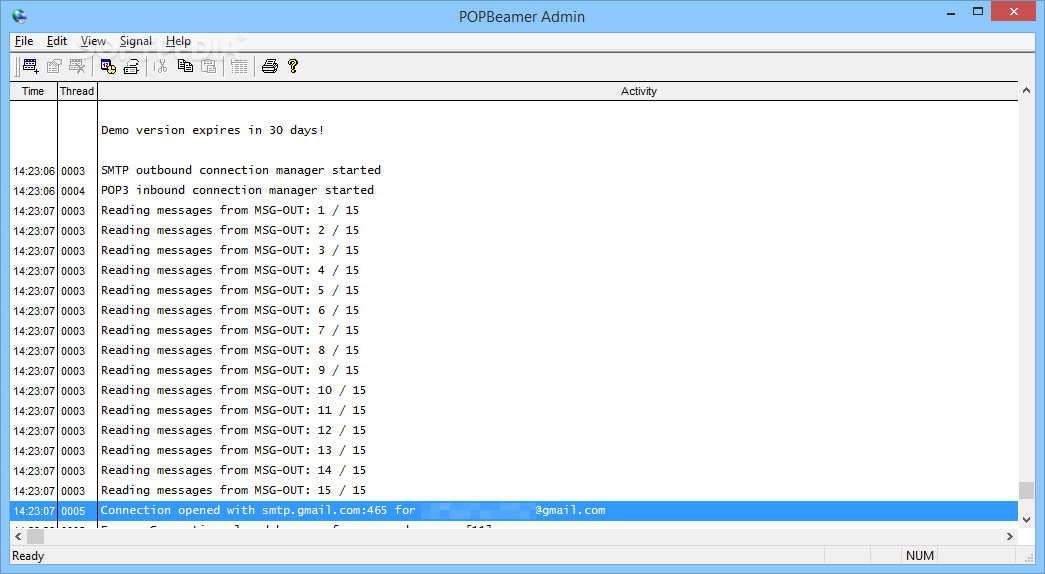Click the window resize grip in status bar corner
The height and width of the screenshot is (574, 1045).
pyautogui.click(x=1028, y=557)
